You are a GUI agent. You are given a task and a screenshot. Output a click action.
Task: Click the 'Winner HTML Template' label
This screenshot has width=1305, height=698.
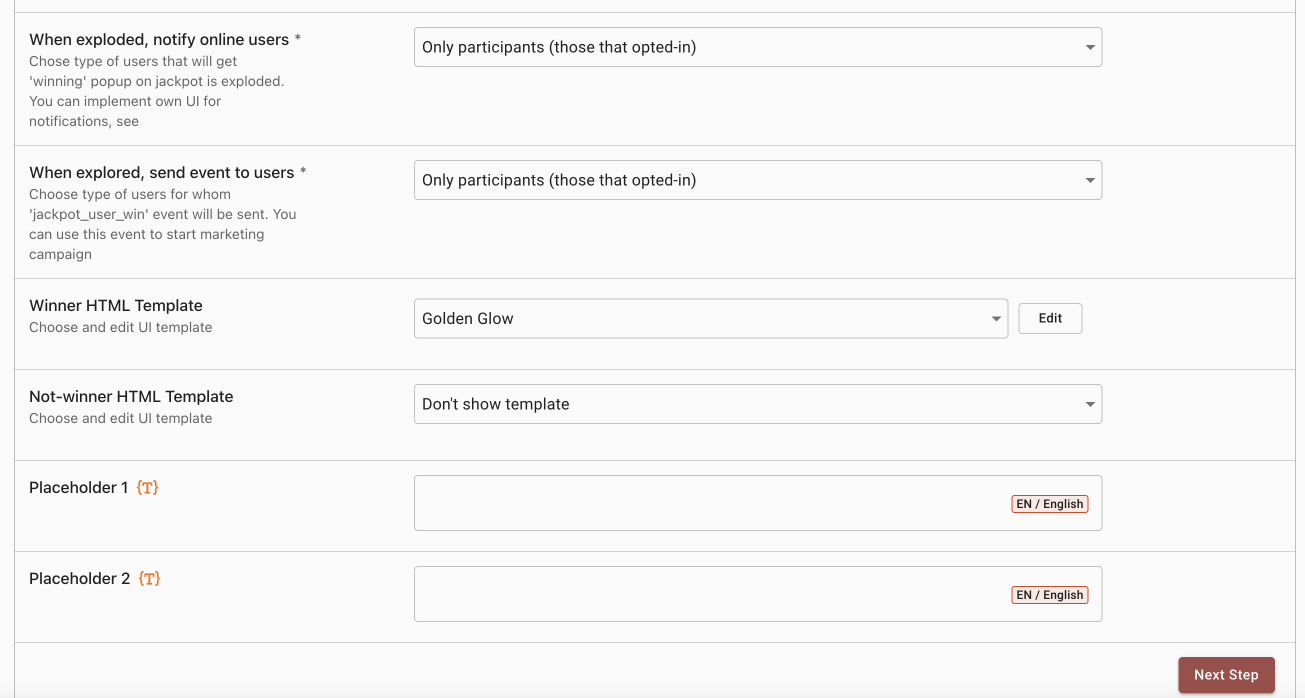[116, 306]
